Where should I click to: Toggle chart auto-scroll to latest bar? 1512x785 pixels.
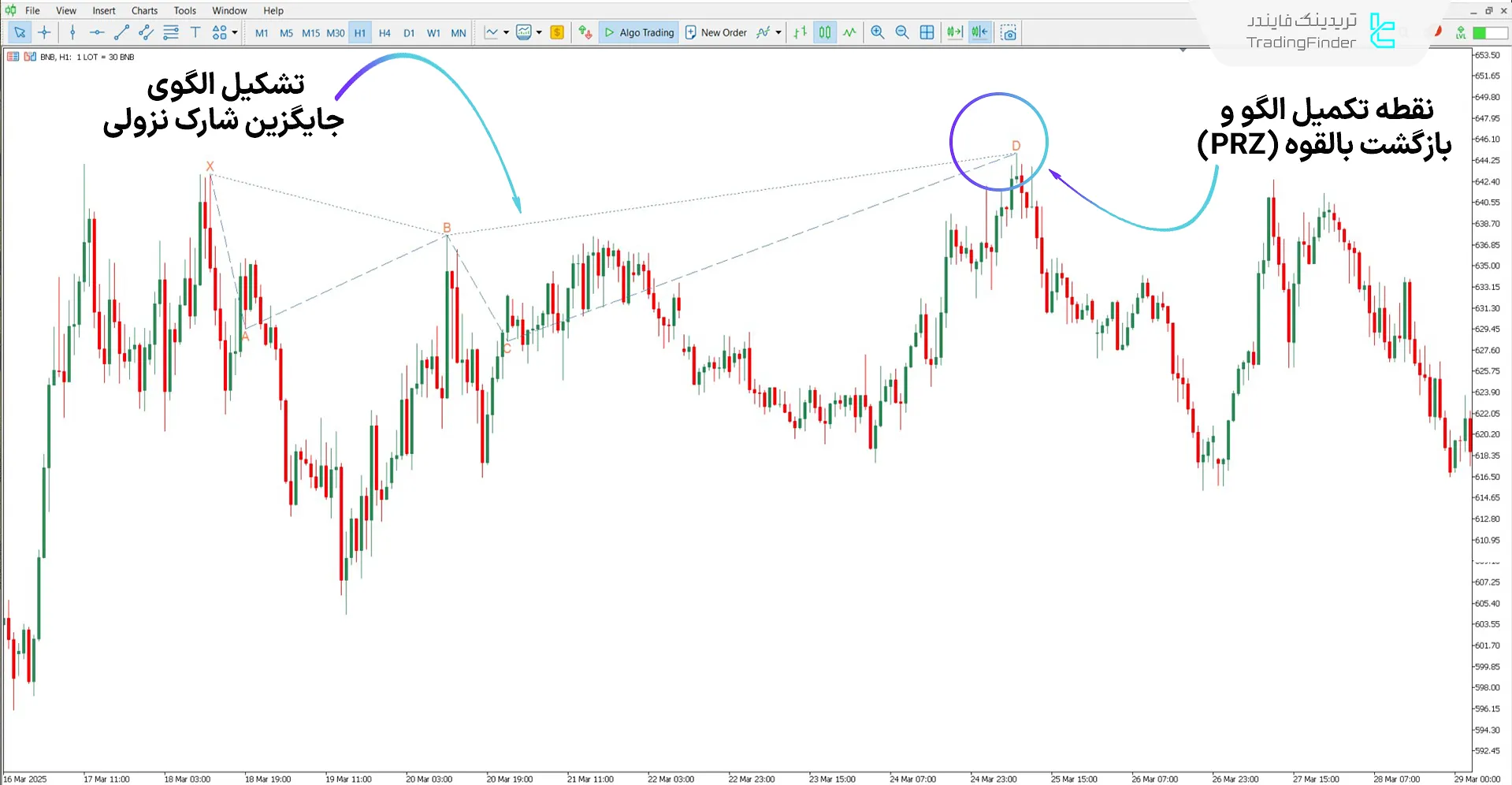click(x=954, y=32)
